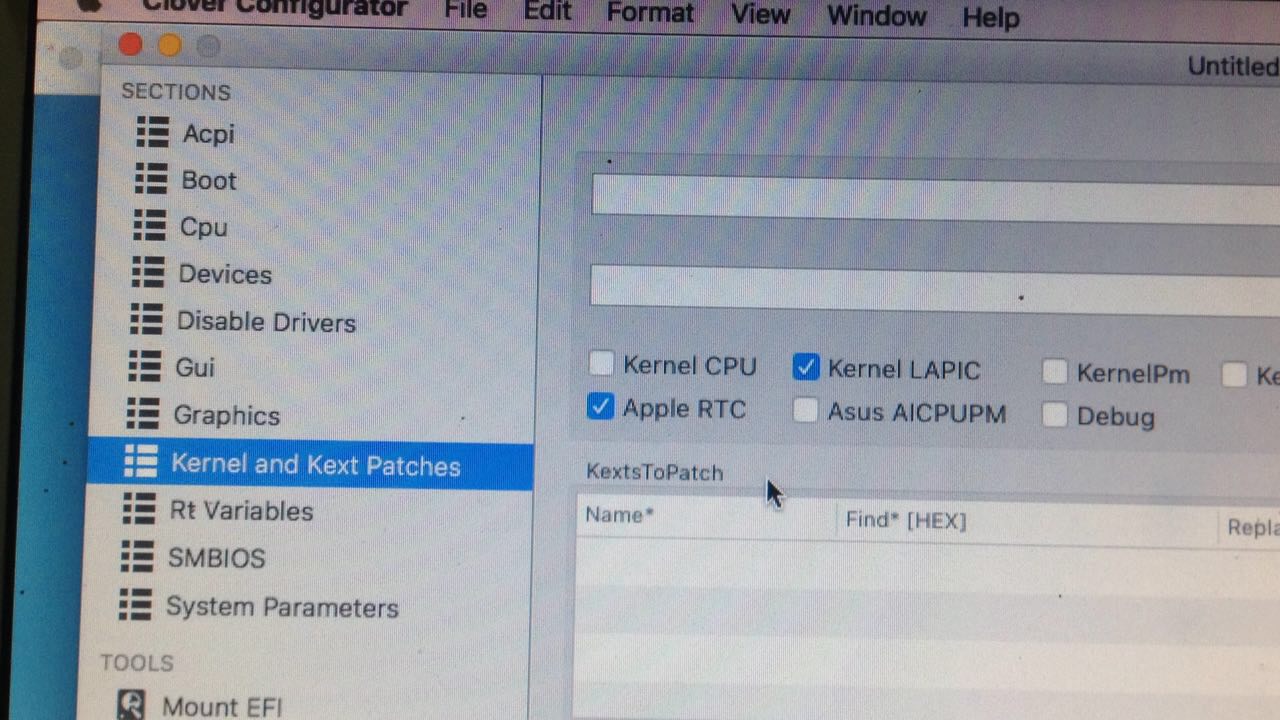This screenshot has width=1280, height=720.
Task: Open System Parameters section
Action: [282, 607]
